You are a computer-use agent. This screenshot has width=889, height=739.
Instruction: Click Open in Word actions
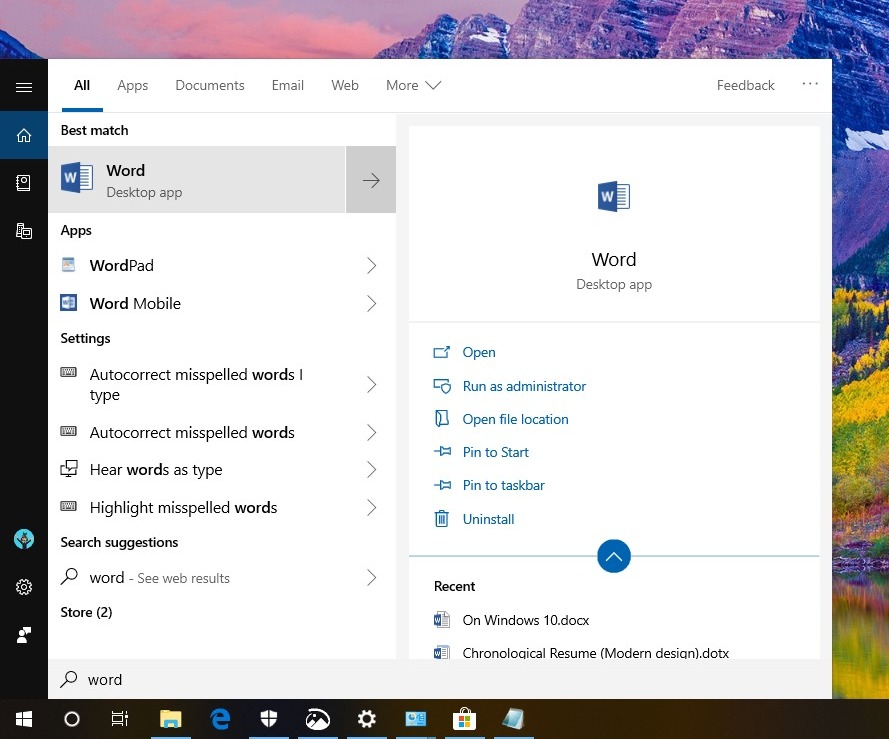coord(479,352)
